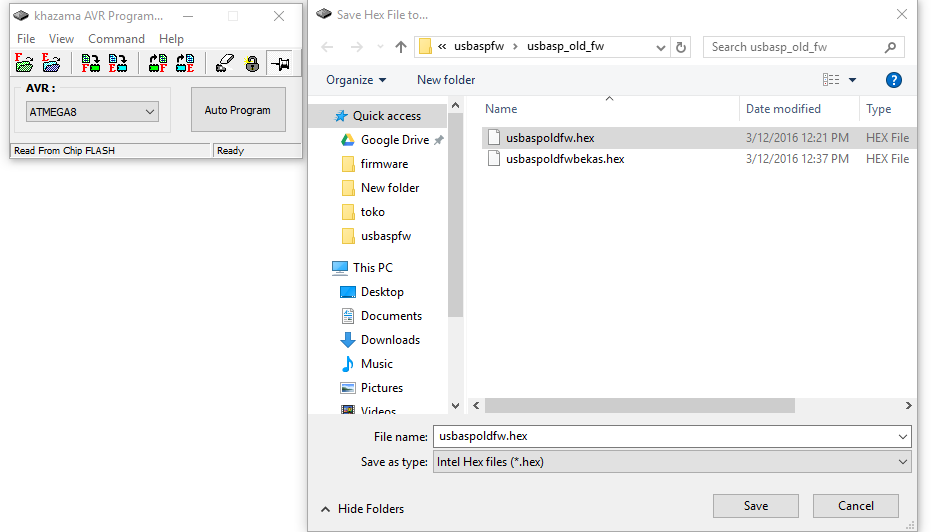The image size is (932, 532).
Task: Click usbaspfw in the address path
Action: [x=479, y=46]
